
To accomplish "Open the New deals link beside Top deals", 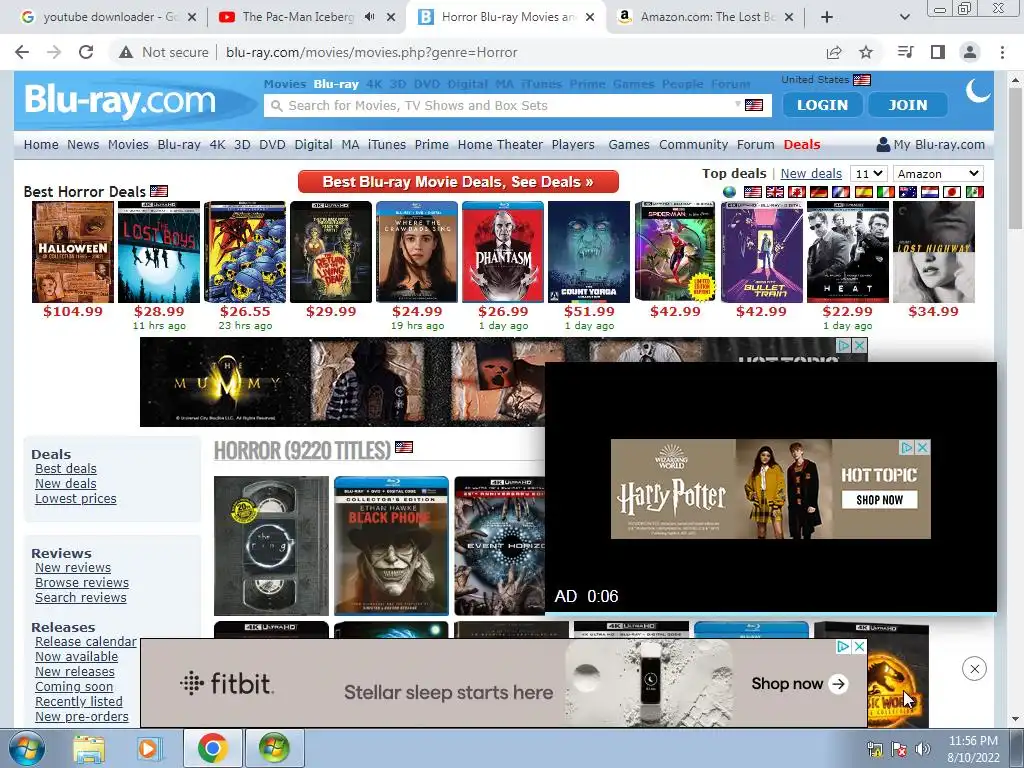I will [x=811, y=174].
